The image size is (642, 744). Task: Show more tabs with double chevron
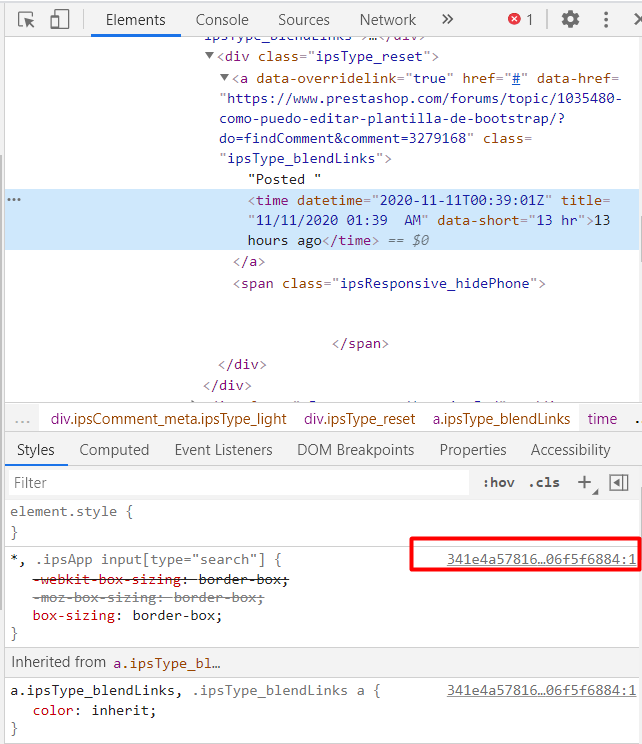pos(447,19)
